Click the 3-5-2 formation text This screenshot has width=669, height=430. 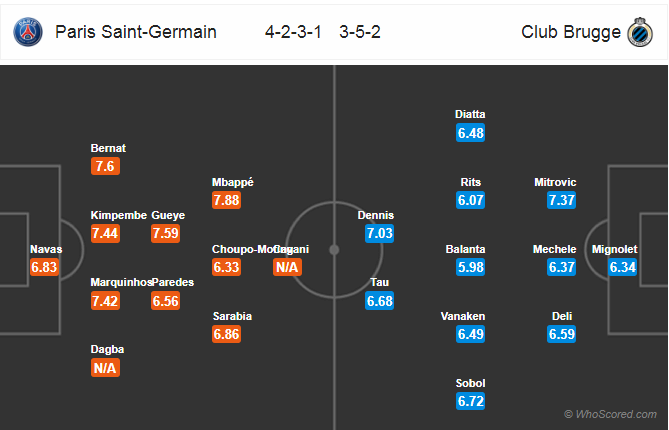pyautogui.click(x=360, y=32)
